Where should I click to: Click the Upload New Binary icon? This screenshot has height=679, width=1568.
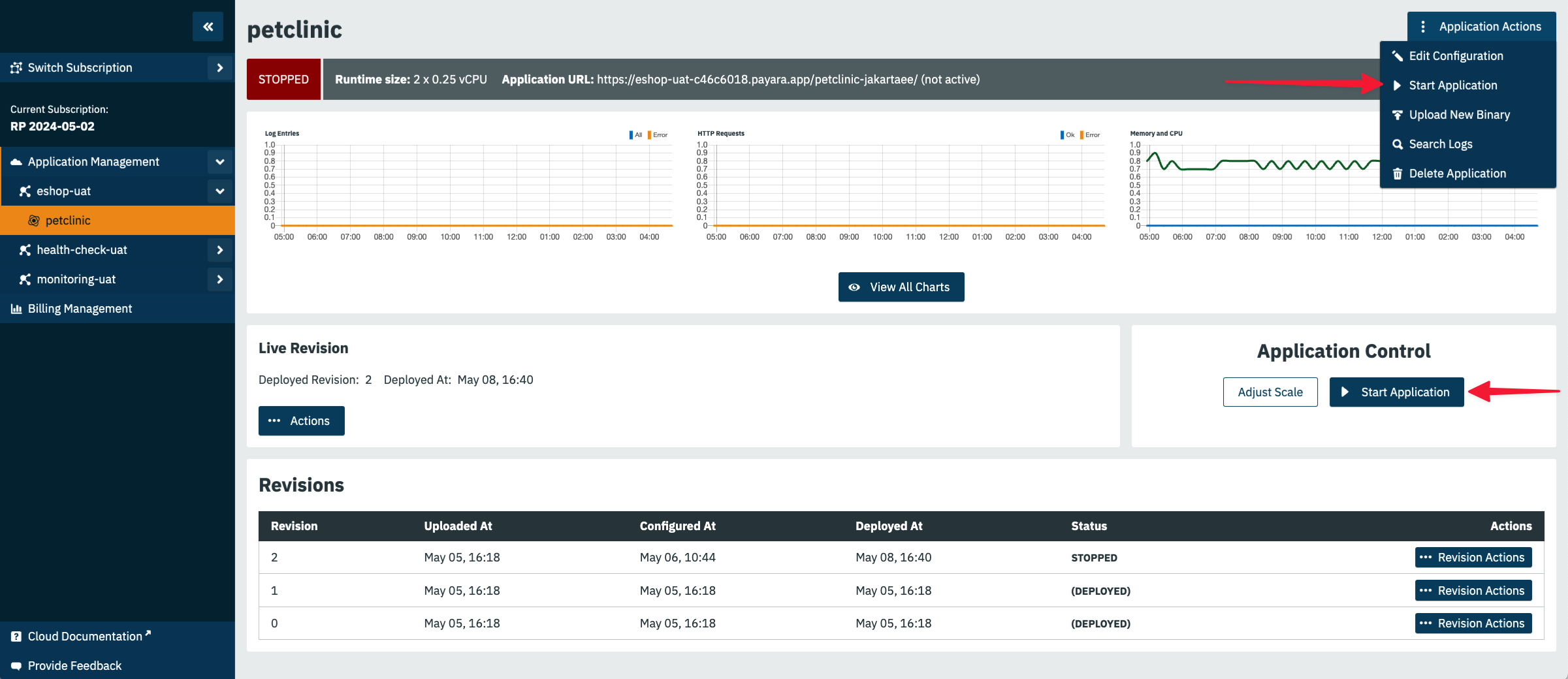point(1398,115)
